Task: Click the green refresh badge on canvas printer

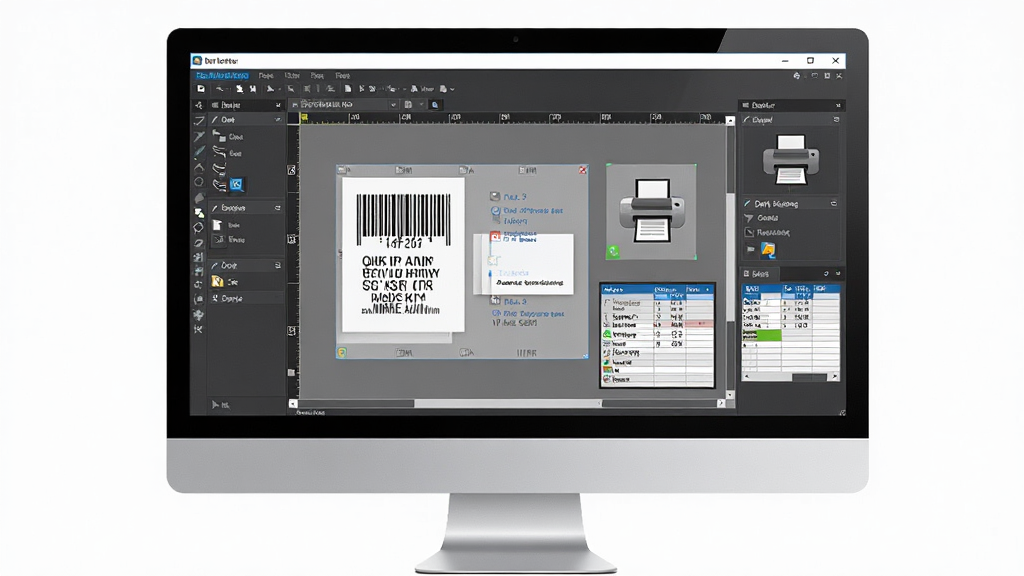Action: click(x=613, y=251)
